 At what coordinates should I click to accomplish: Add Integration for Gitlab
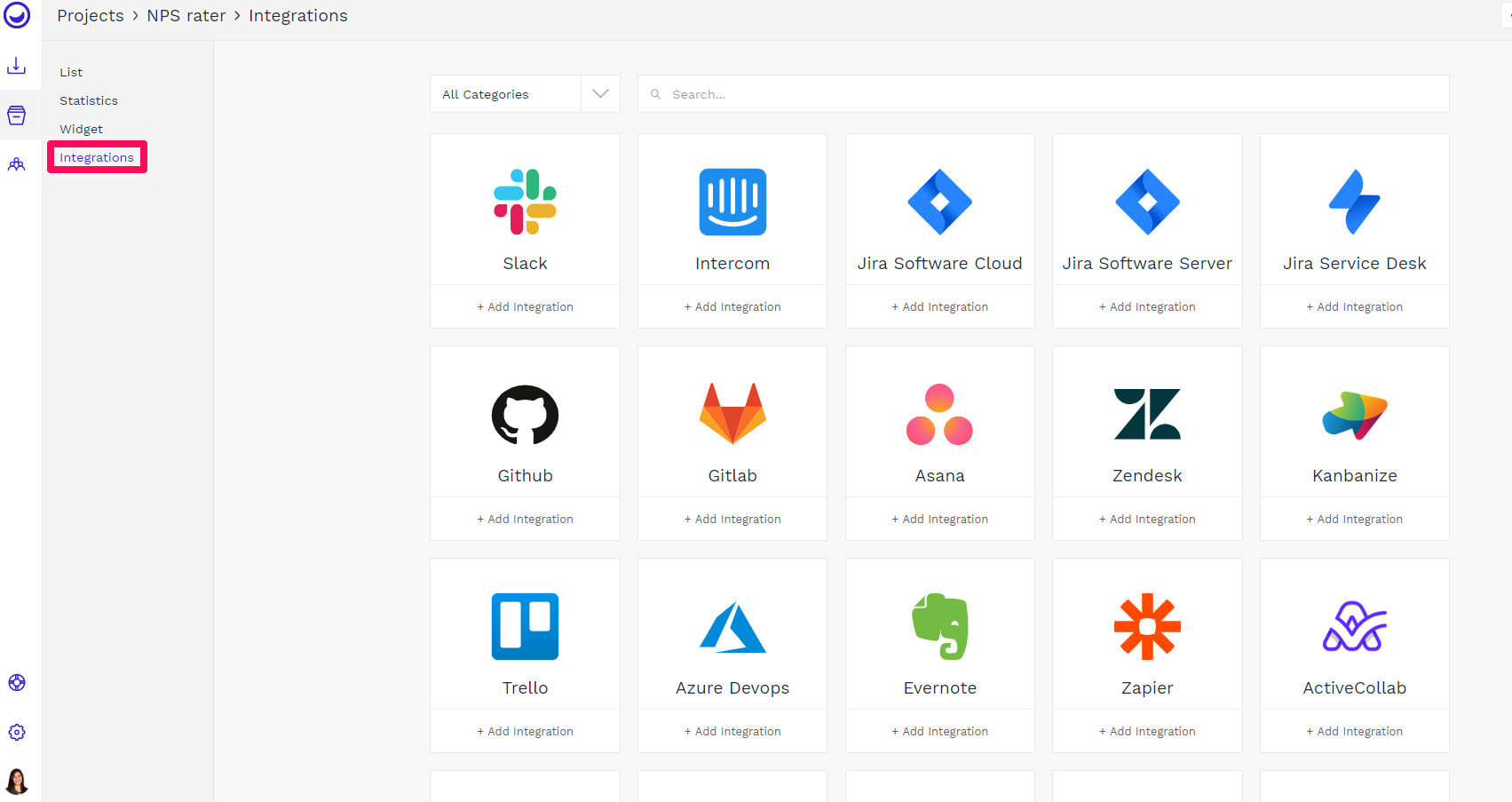732,519
